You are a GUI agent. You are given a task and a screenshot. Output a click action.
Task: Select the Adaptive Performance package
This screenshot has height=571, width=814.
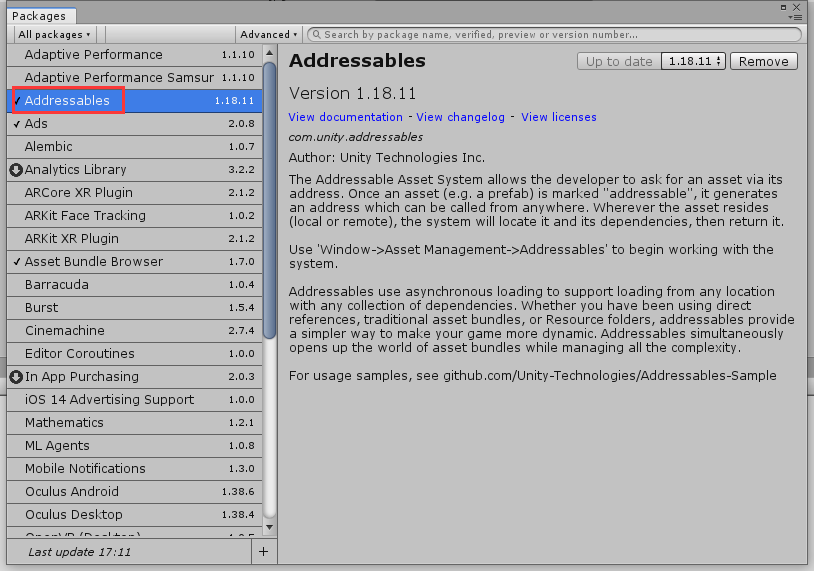click(135, 55)
